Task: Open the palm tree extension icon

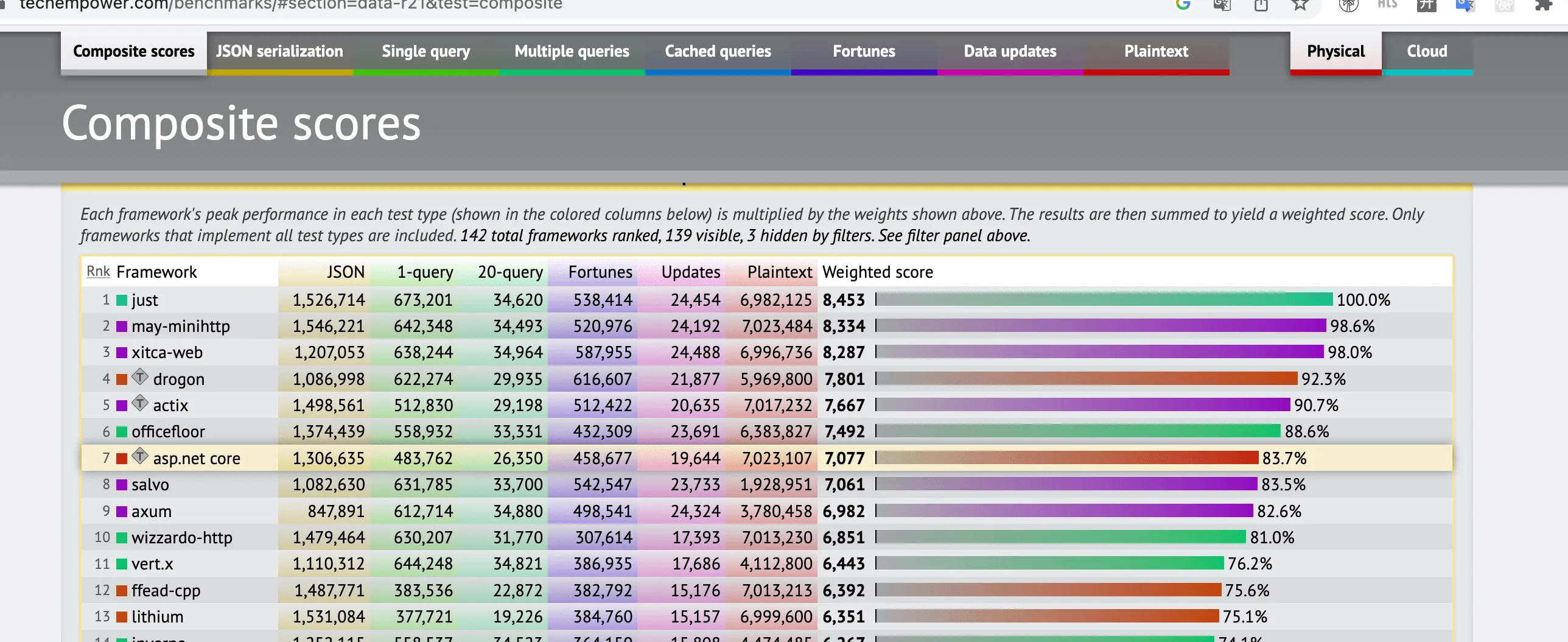Action: (x=1349, y=5)
